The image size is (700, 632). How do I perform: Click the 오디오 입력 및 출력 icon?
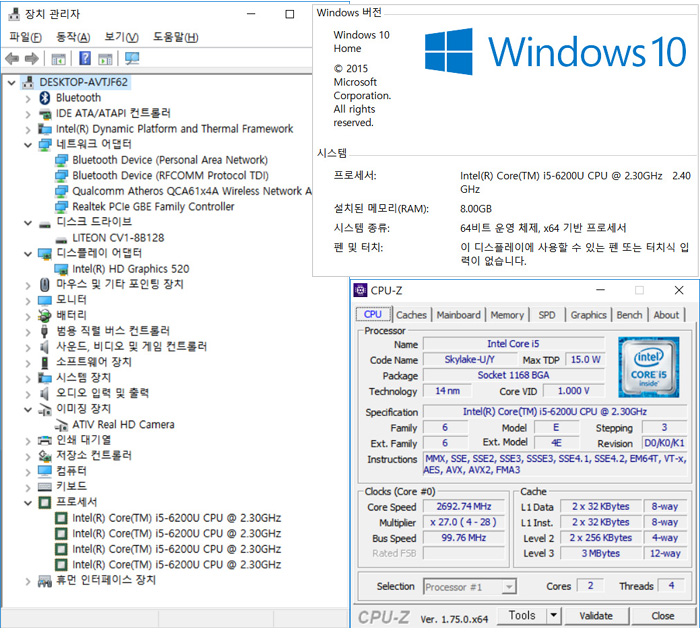45,394
